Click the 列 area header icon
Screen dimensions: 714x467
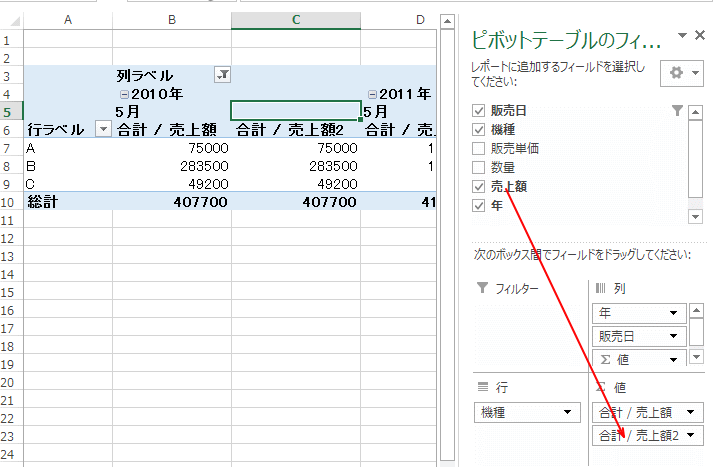(x=601, y=288)
